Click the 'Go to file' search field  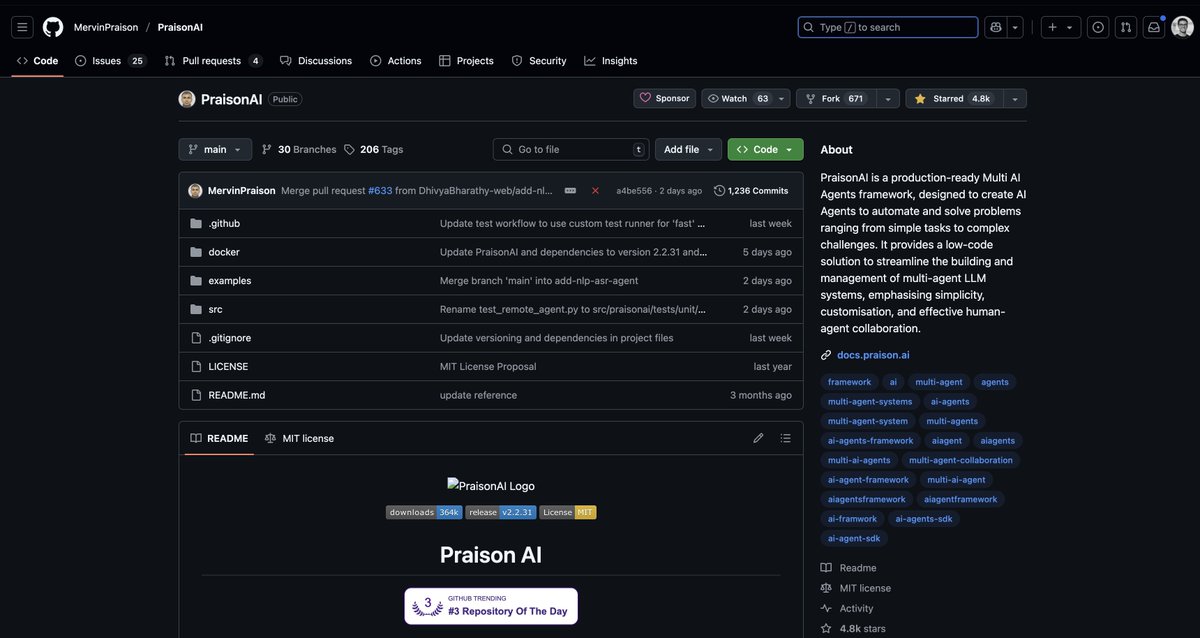point(571,149)
